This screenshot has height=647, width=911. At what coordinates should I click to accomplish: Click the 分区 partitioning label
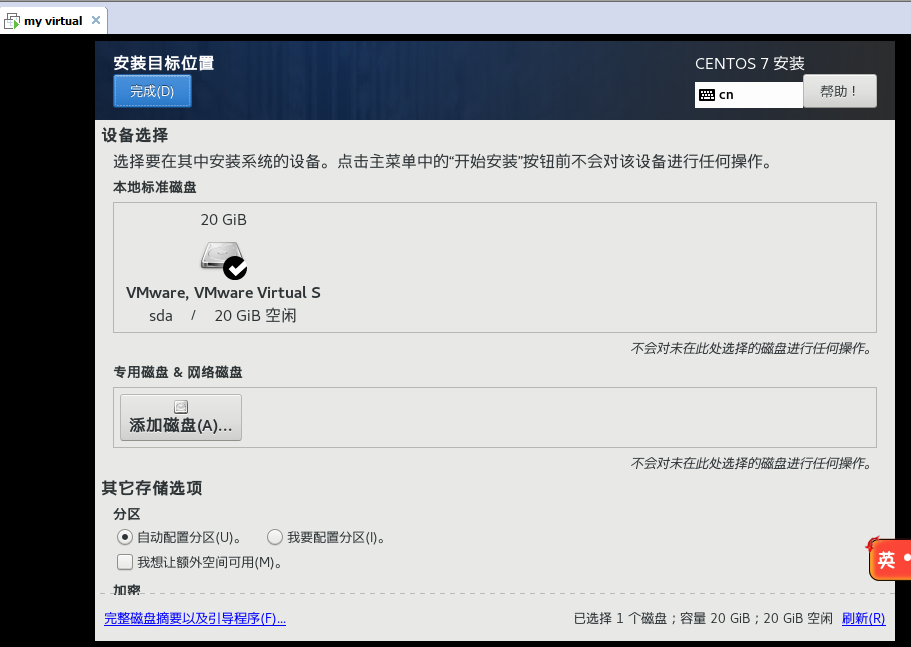point(127,514)
